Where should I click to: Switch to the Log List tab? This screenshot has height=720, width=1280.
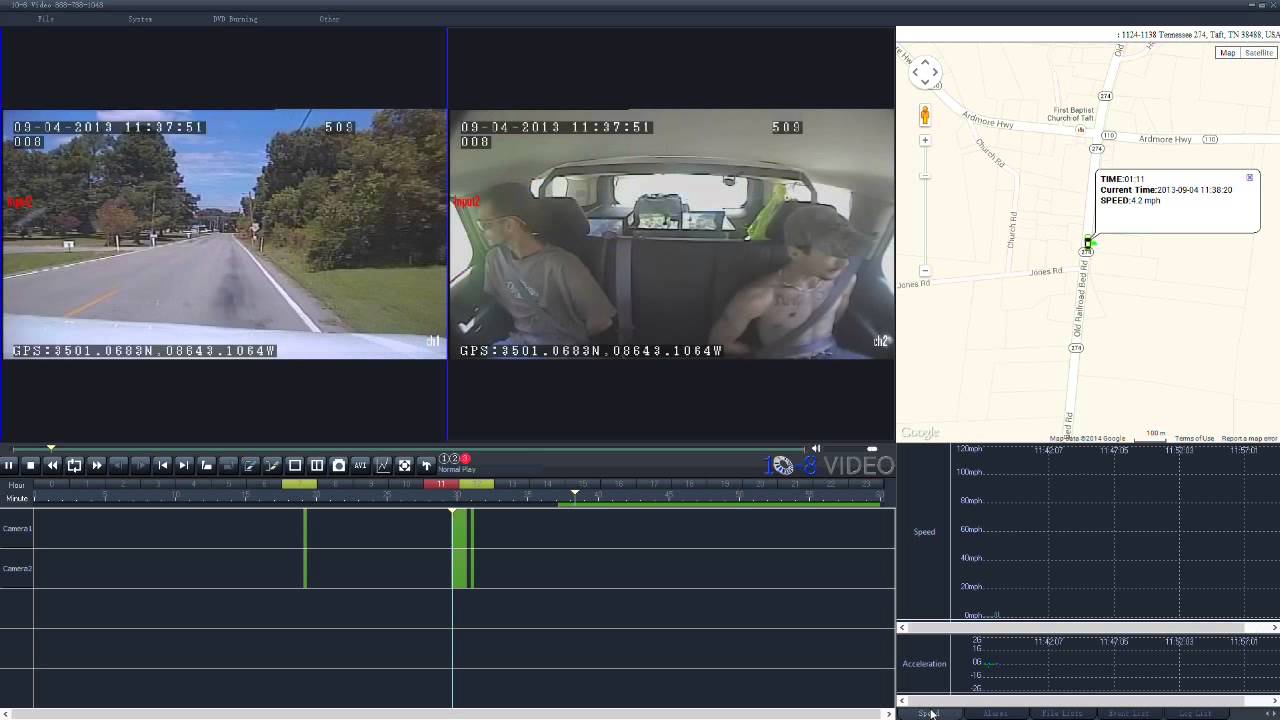click(x=1195, y=713)
